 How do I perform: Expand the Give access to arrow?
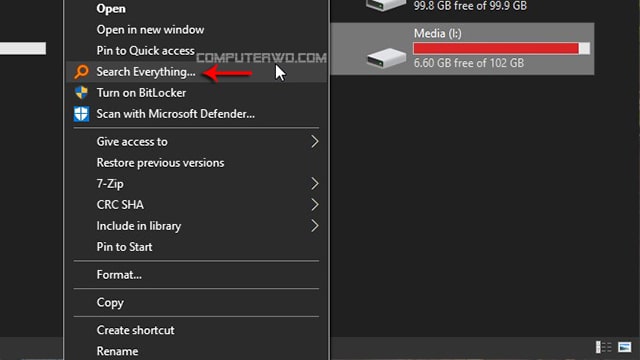point(315,142)
